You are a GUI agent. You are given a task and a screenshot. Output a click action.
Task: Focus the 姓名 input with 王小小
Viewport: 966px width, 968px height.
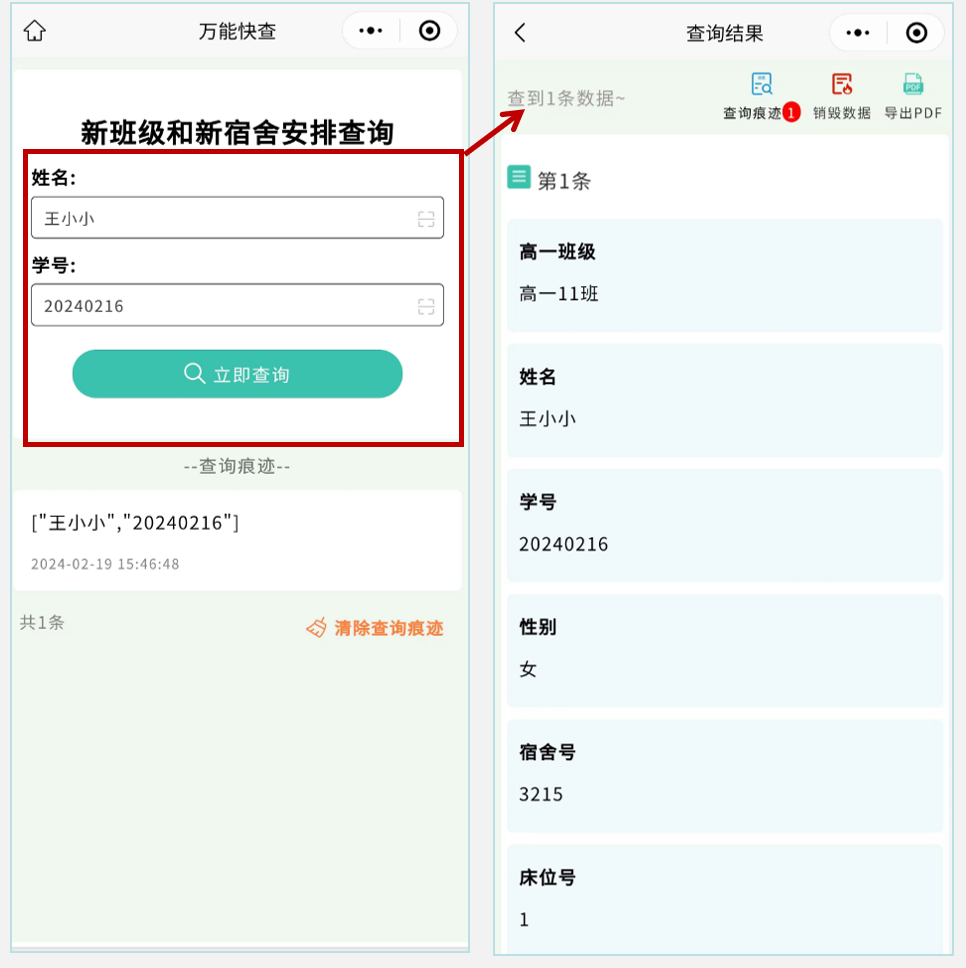[x=237, y=218]
